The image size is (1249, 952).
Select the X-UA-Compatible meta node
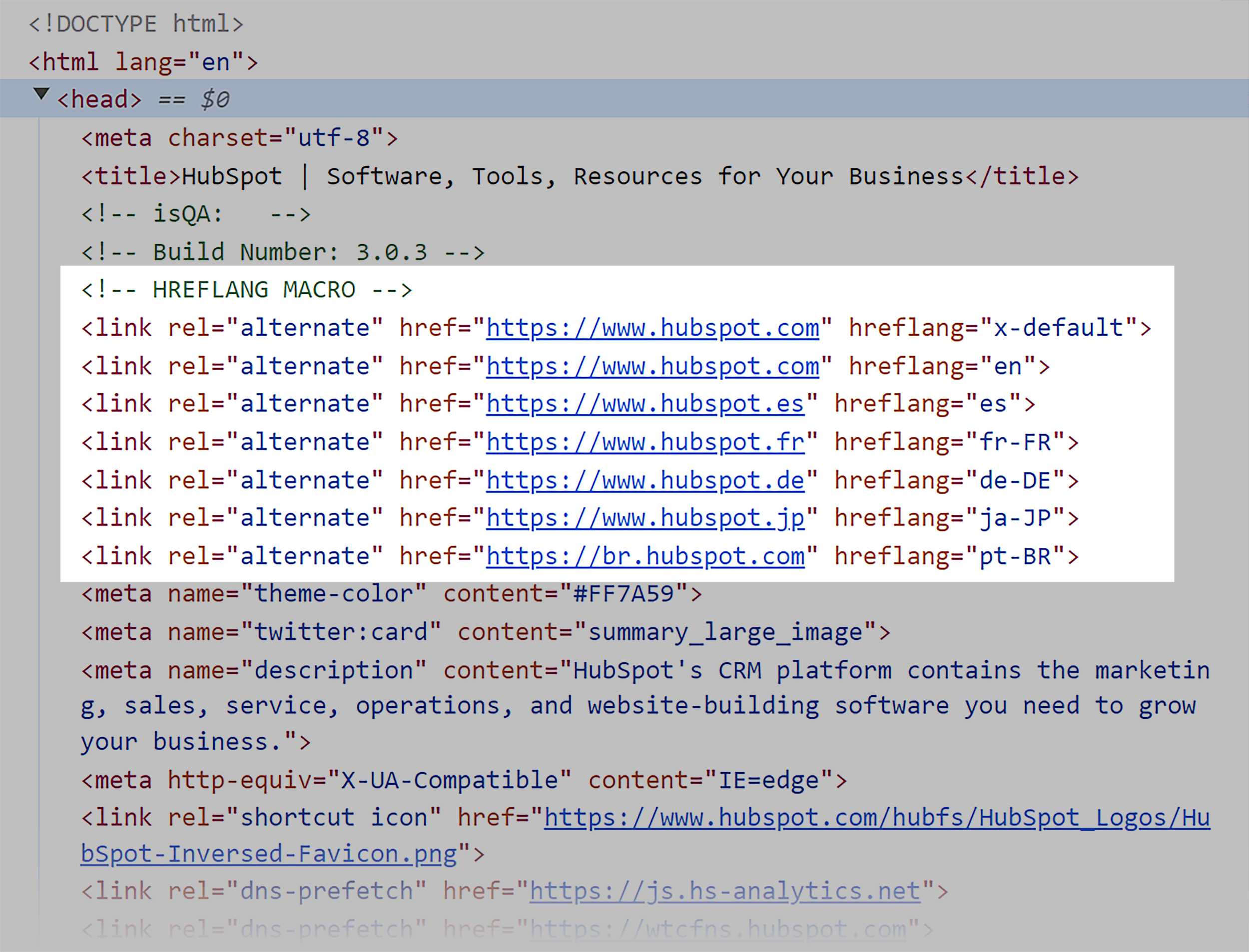tap(464, 781)
